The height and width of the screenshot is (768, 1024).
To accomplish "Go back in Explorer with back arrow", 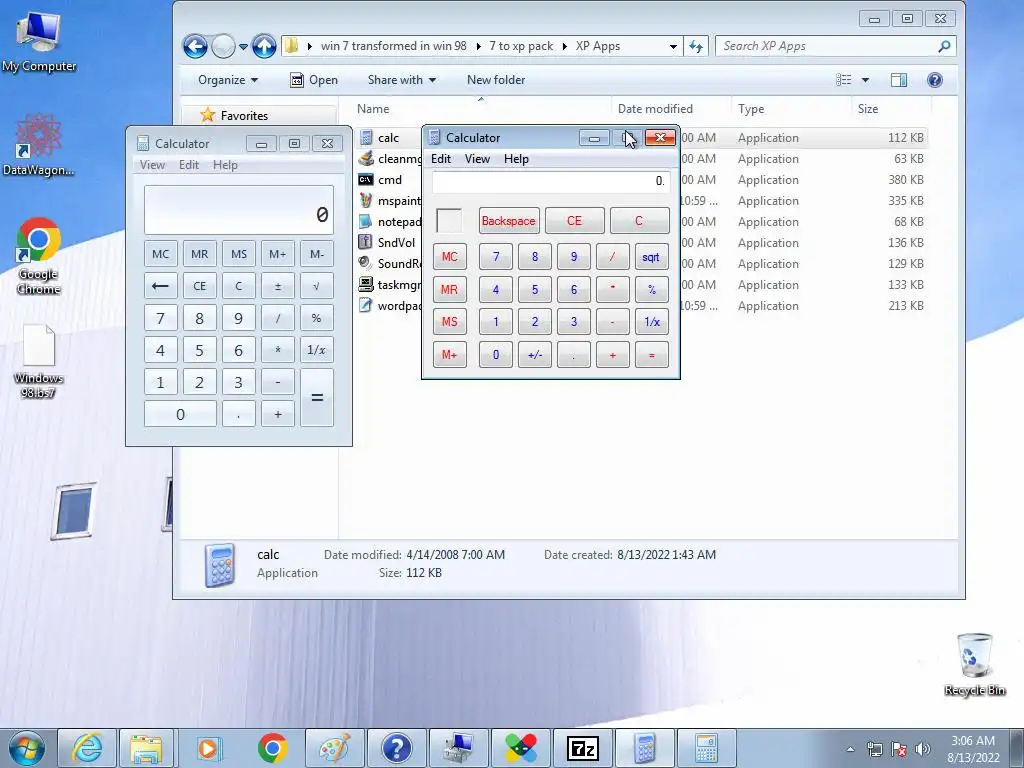I will coord(195,46).
